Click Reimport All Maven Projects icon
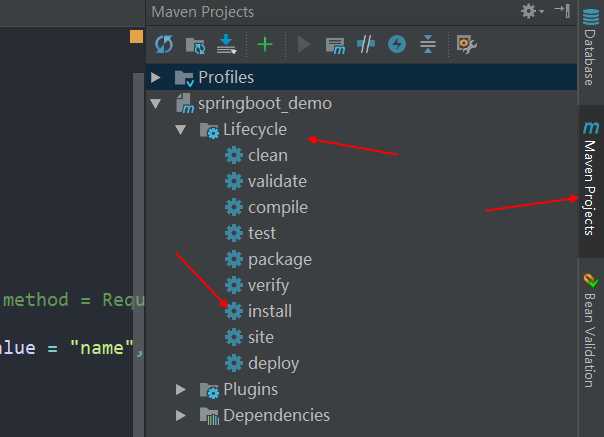The width and height of the screenshot is (604, 437). 164,44
